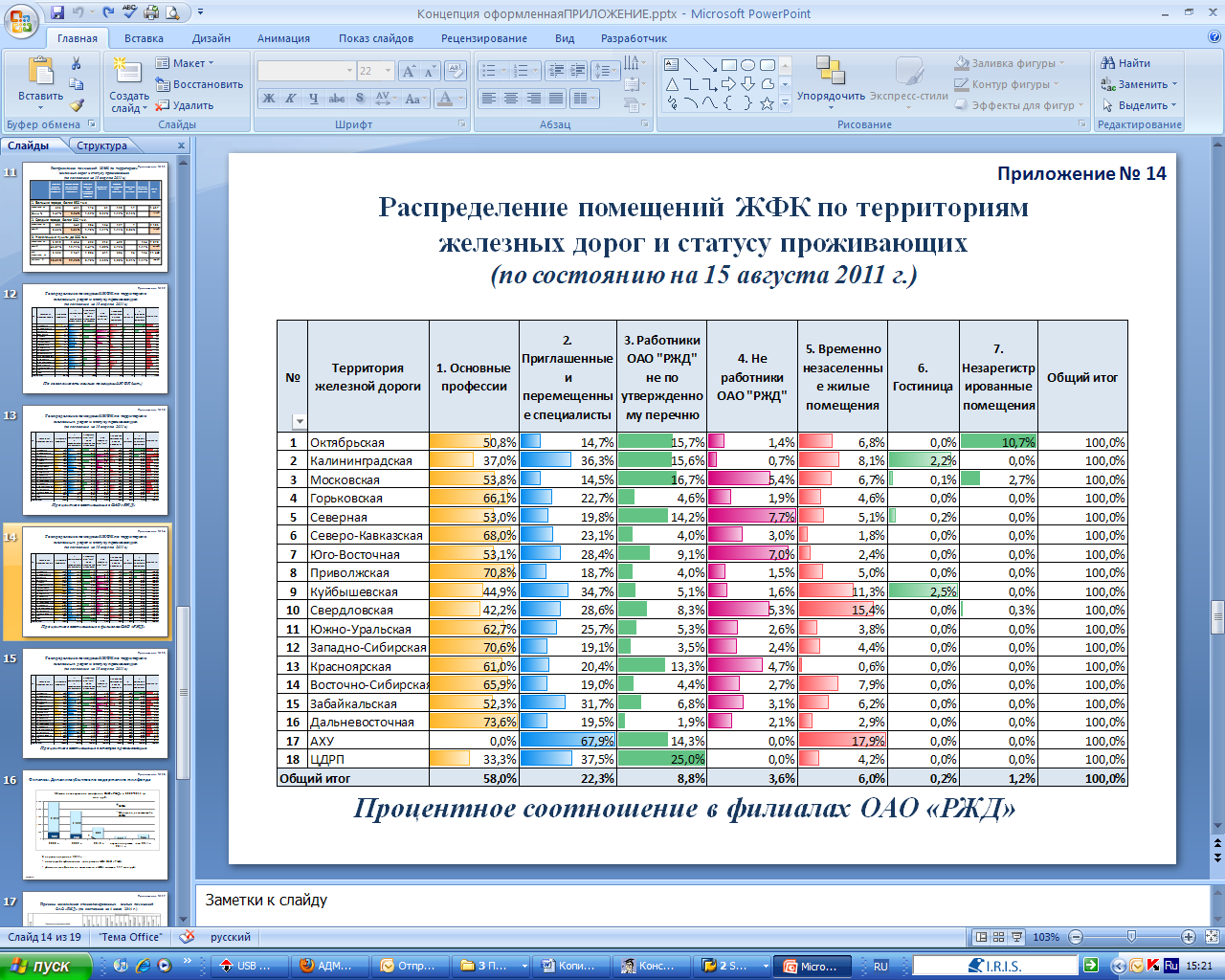The image size is (1225, 980).
Task: Click the Windows пуск start button
Action: tap(46, 966)
